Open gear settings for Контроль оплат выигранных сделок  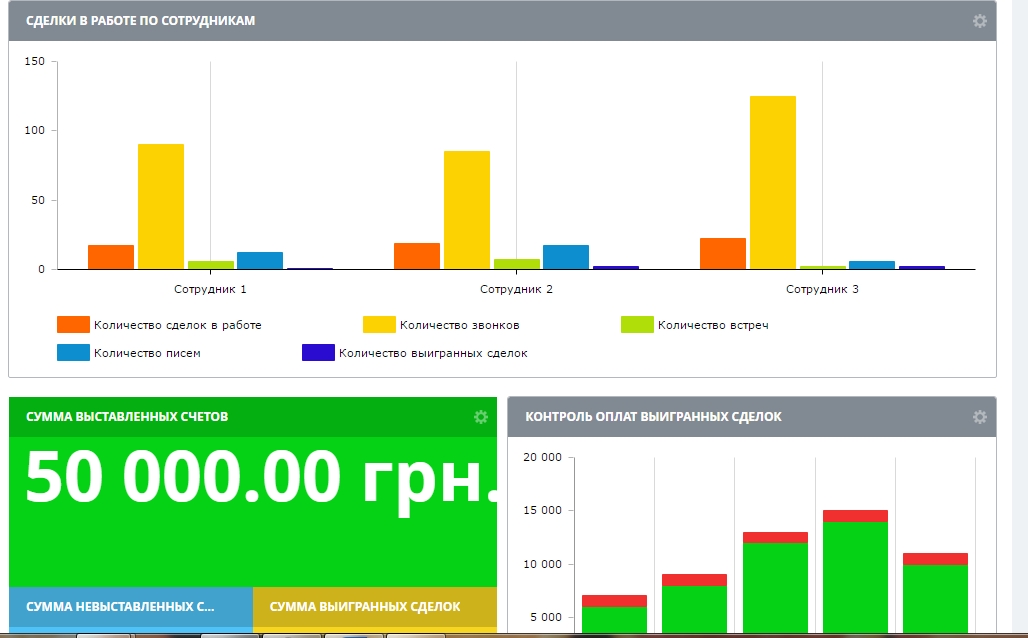click(x=979, y=417)
